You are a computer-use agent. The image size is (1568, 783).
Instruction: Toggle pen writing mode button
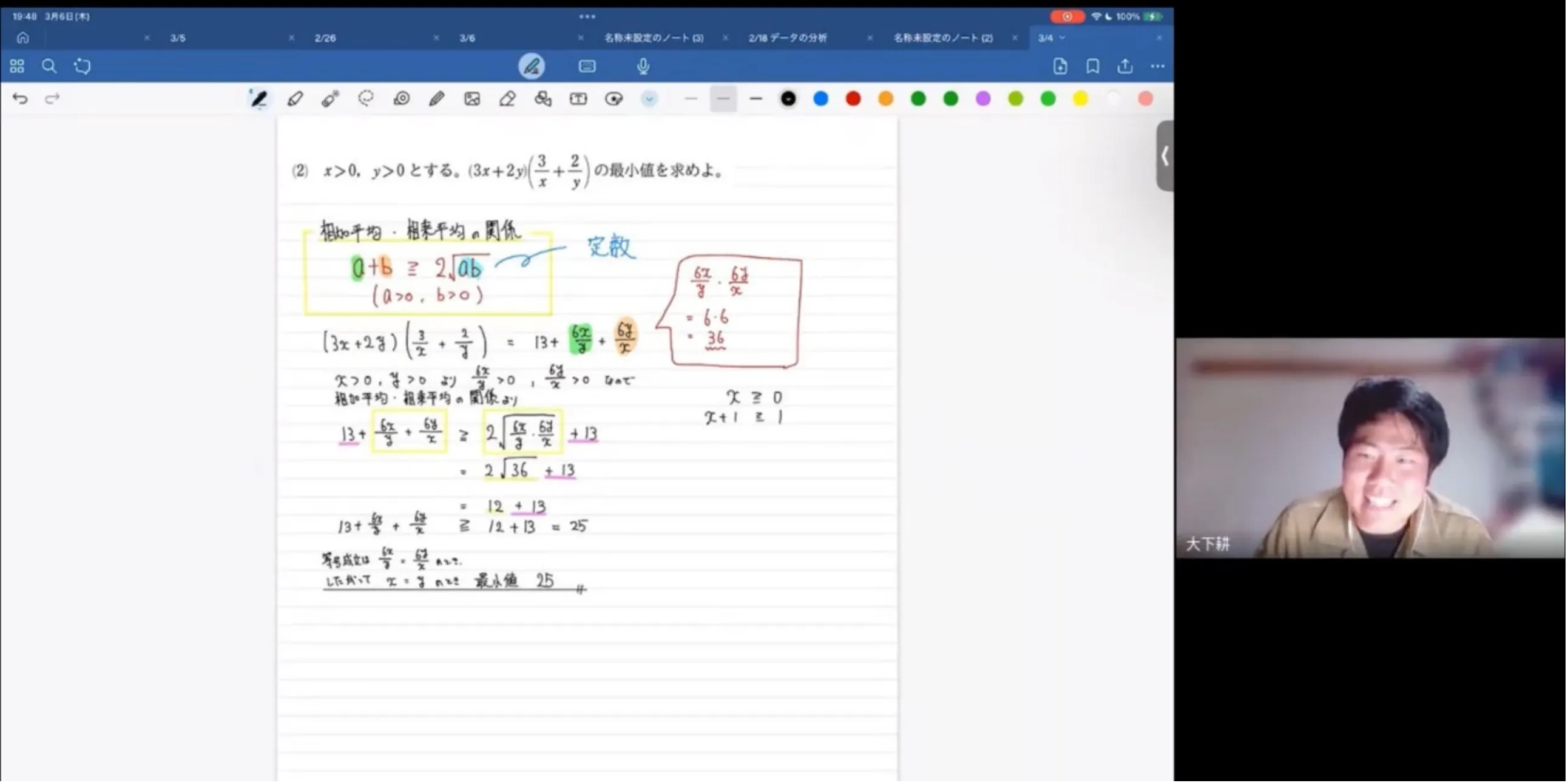(x=532, y=66)
